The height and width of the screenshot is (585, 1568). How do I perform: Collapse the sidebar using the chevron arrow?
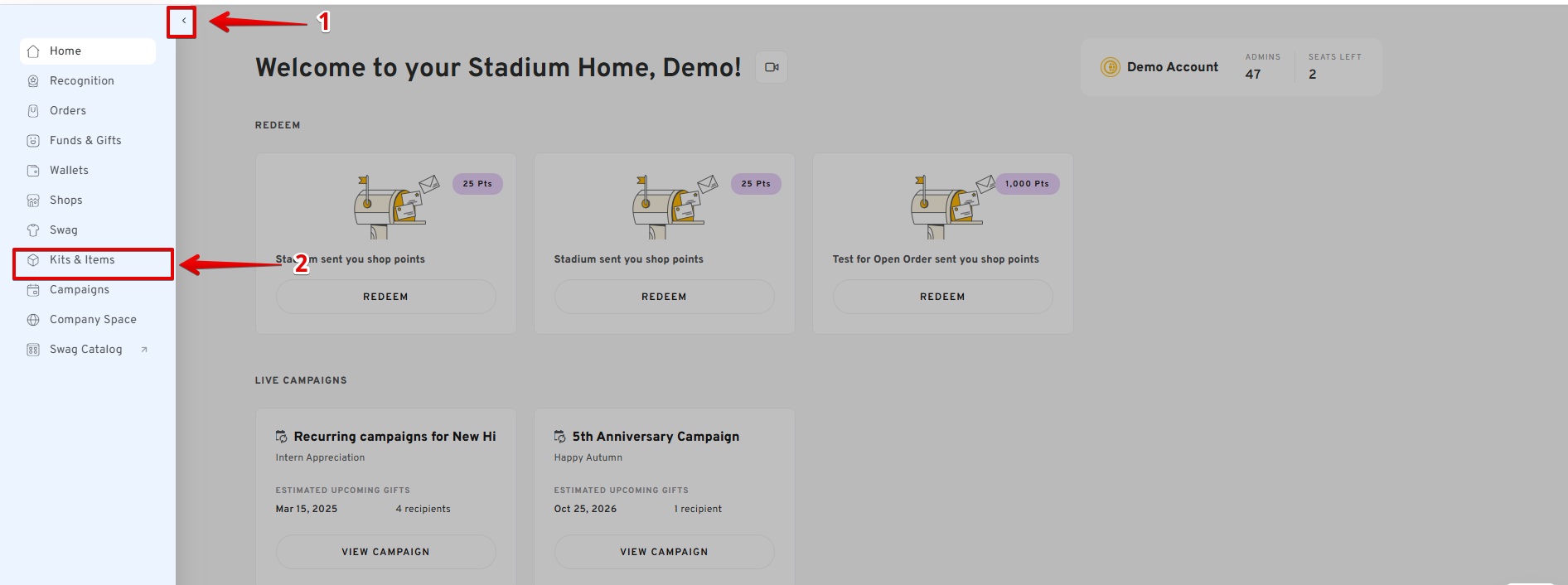pos(183,22)
